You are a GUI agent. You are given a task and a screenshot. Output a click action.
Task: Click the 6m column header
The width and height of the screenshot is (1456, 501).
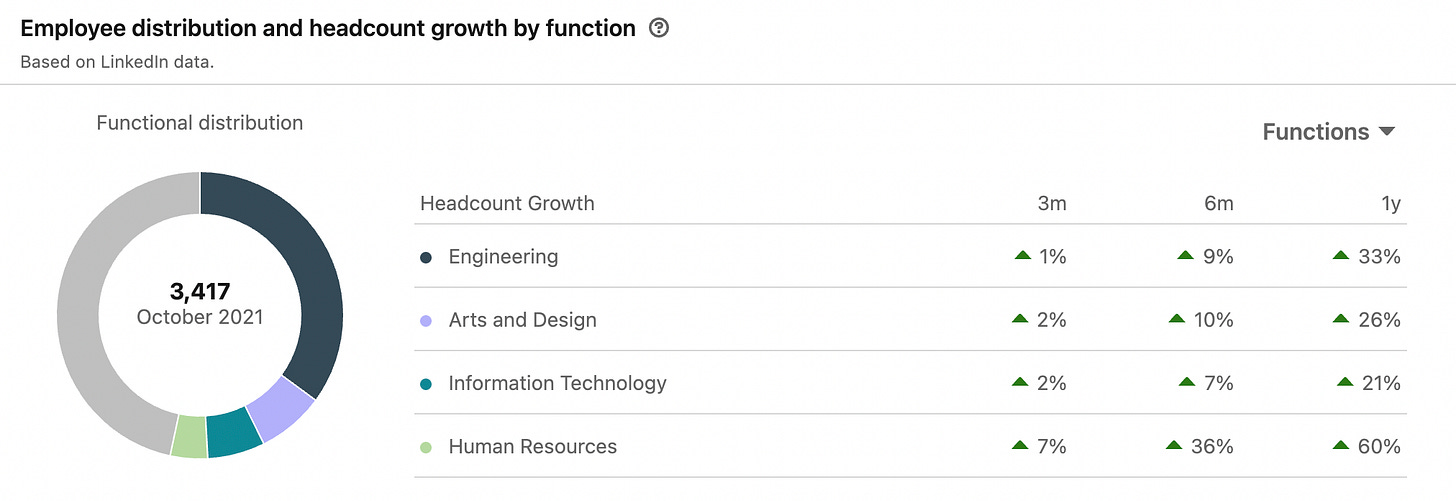[1218, 204]
